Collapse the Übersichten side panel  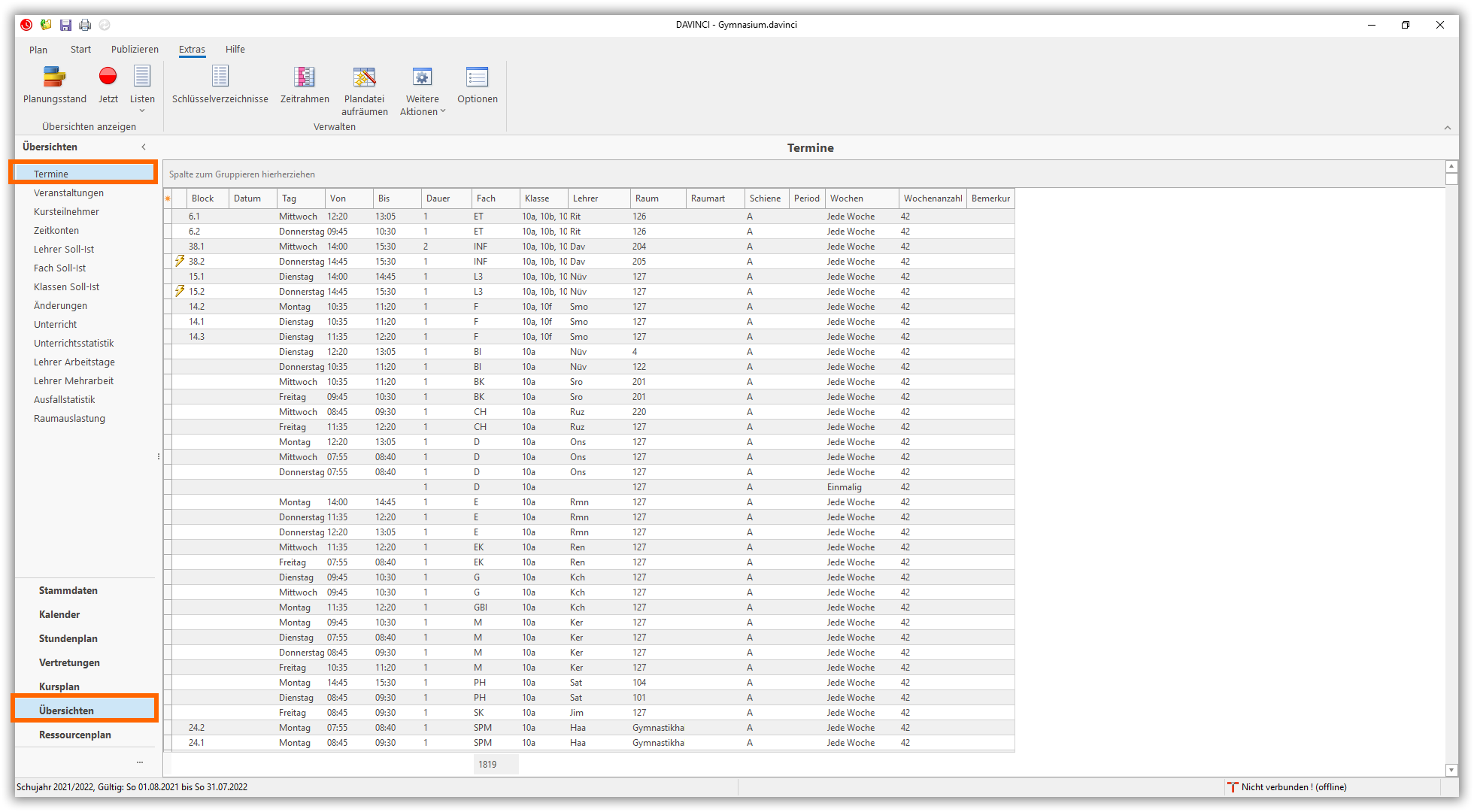coord(144,147)
